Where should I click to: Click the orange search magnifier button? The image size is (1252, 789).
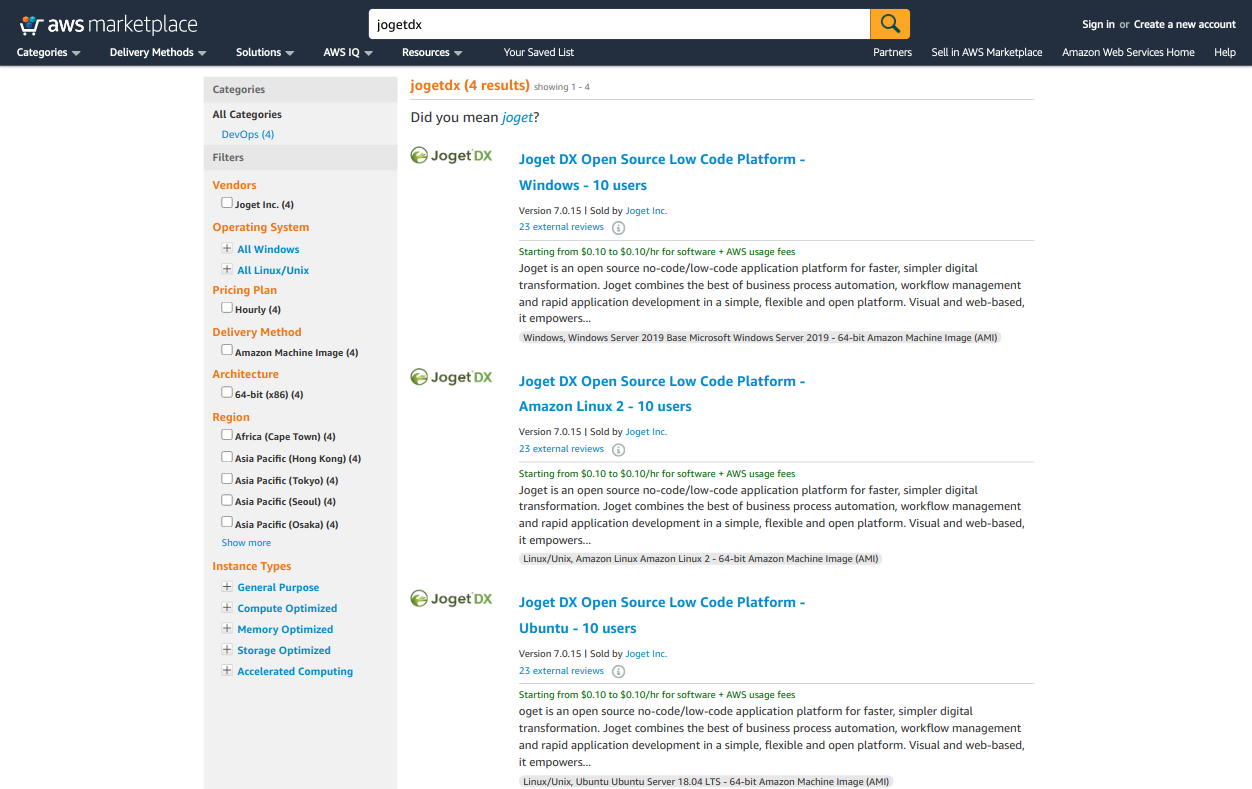889,24
